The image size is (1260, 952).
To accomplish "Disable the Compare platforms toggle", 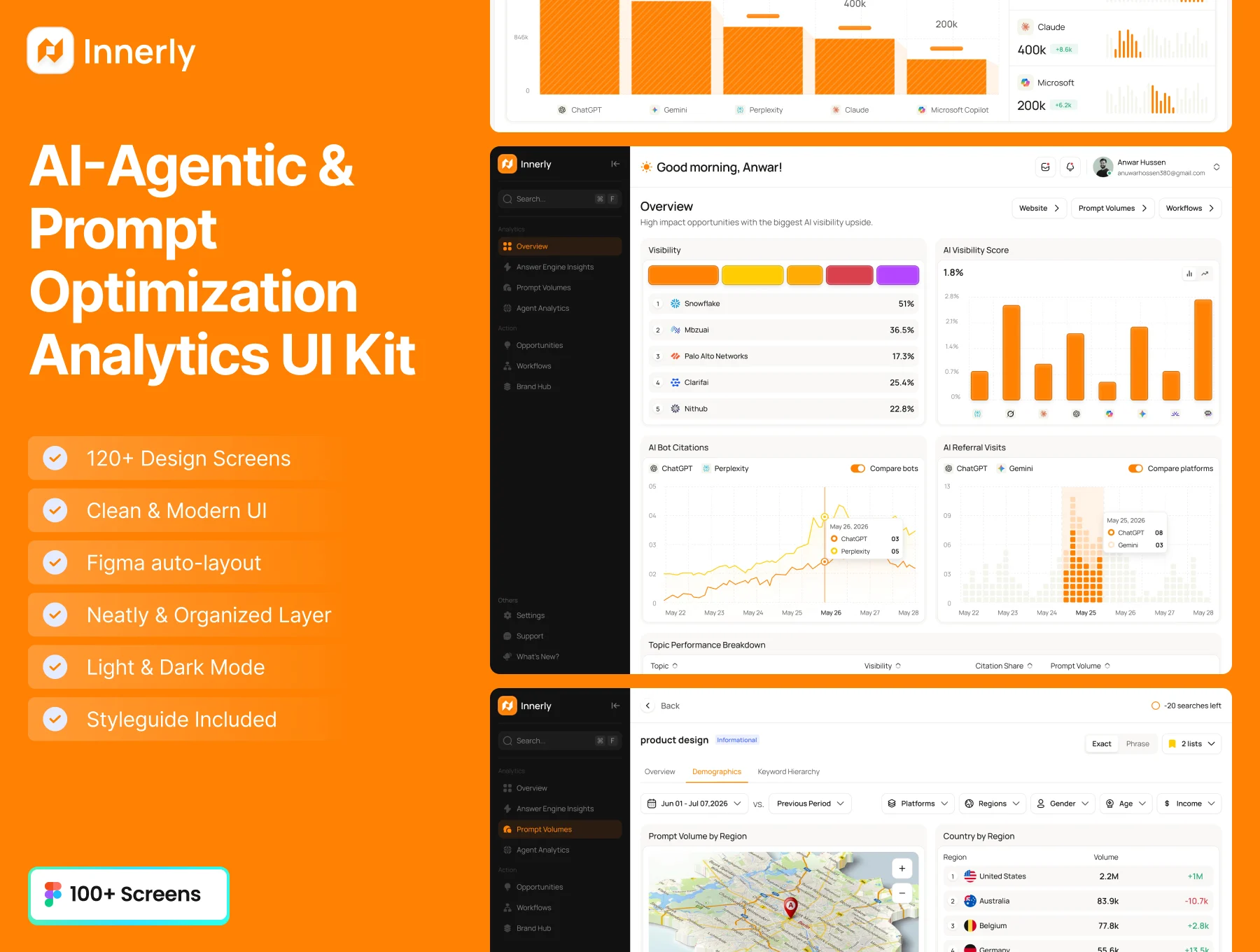I will point(1135,468).
